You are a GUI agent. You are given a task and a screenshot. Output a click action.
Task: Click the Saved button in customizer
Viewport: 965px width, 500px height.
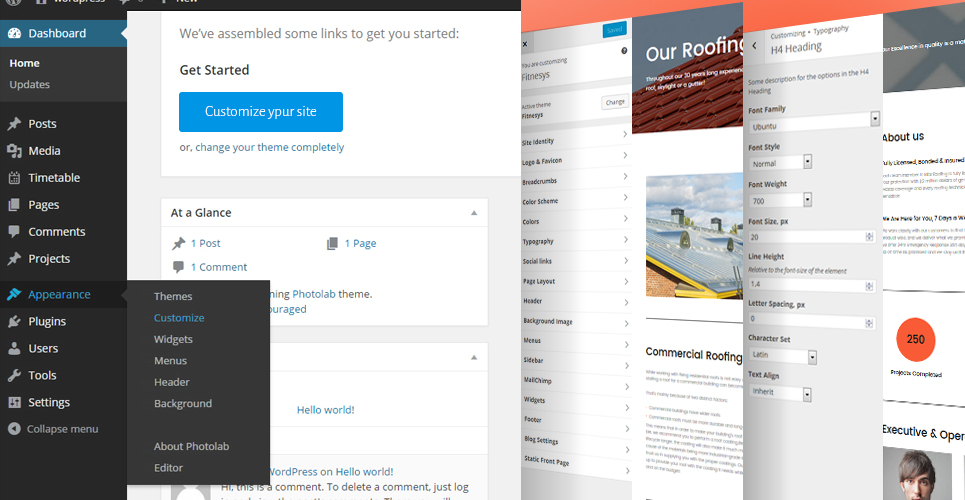614,30
